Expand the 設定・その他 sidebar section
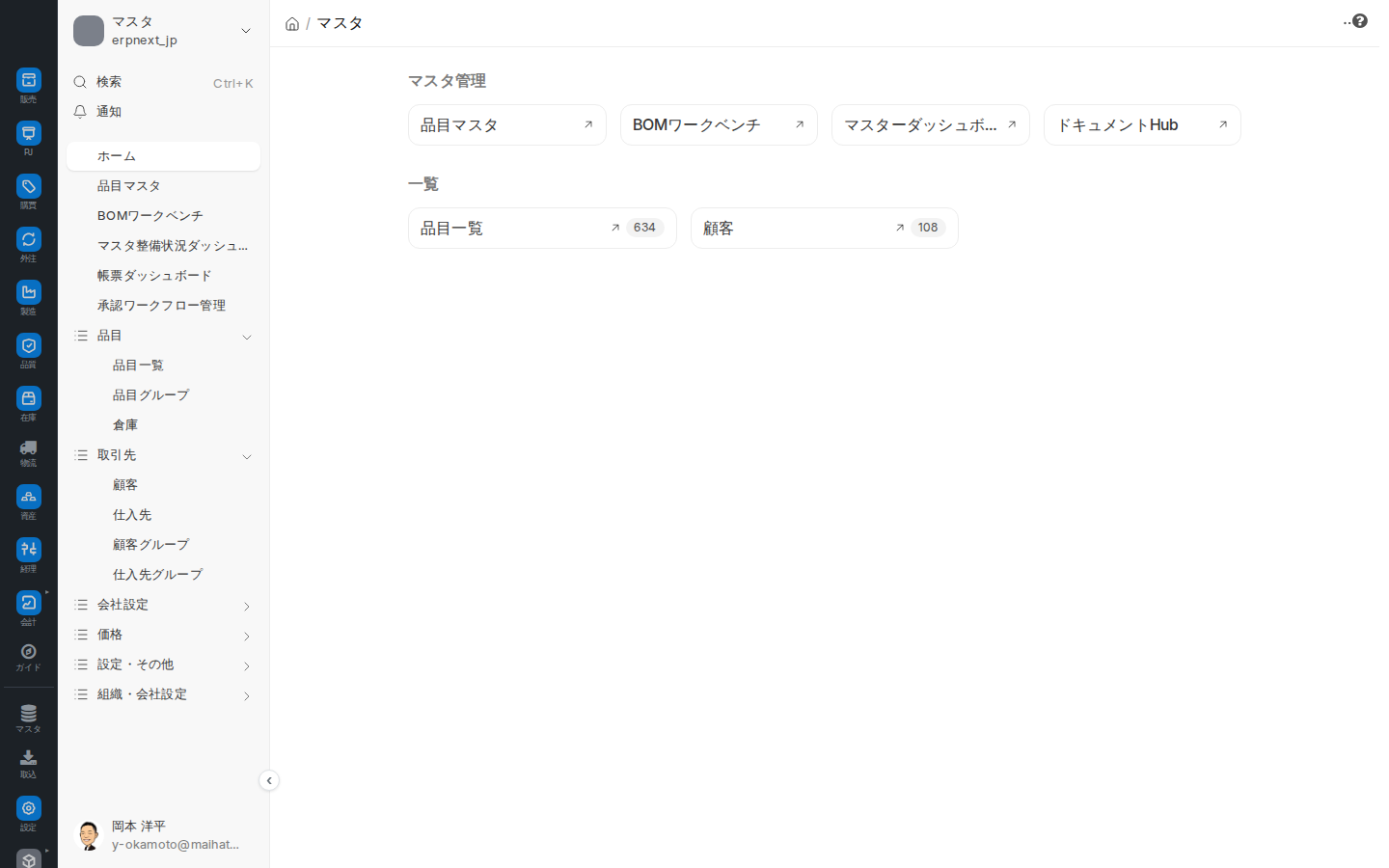Viewport: 1389px width, 868px height. click(247, 665)
